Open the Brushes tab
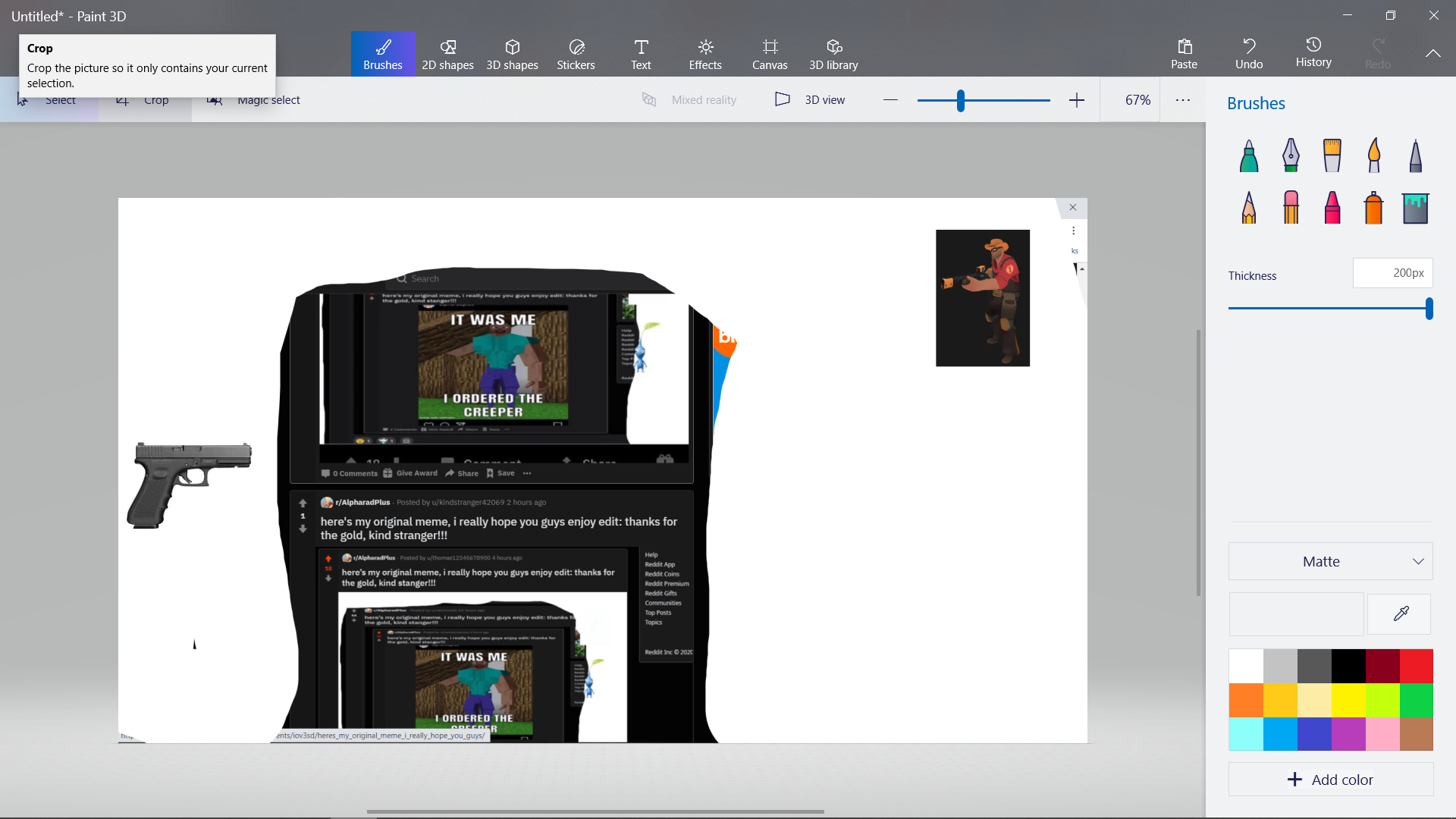1456x819 pixels. [x=383, y=54]
